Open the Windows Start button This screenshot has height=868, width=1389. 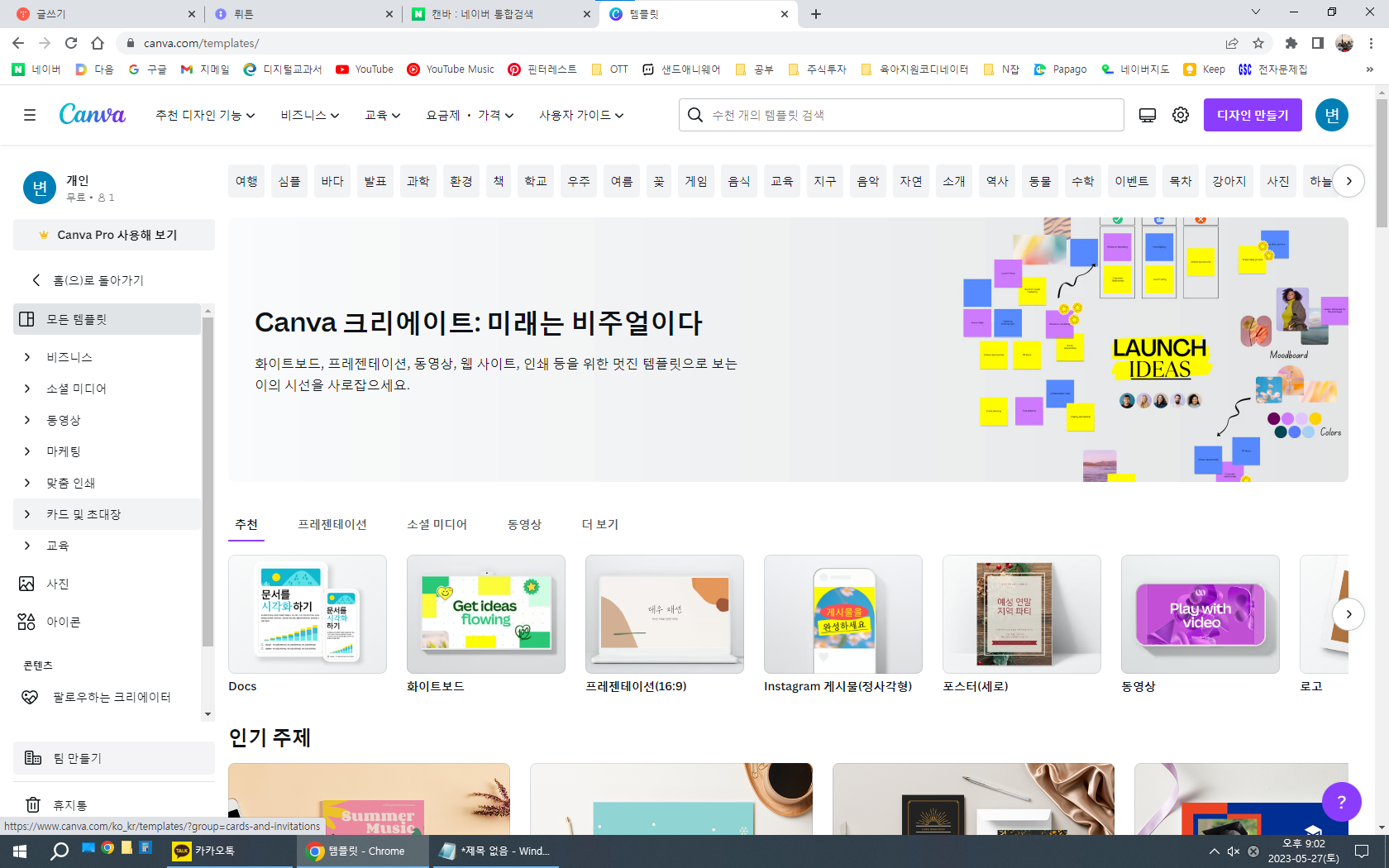(x=20, y=851)
